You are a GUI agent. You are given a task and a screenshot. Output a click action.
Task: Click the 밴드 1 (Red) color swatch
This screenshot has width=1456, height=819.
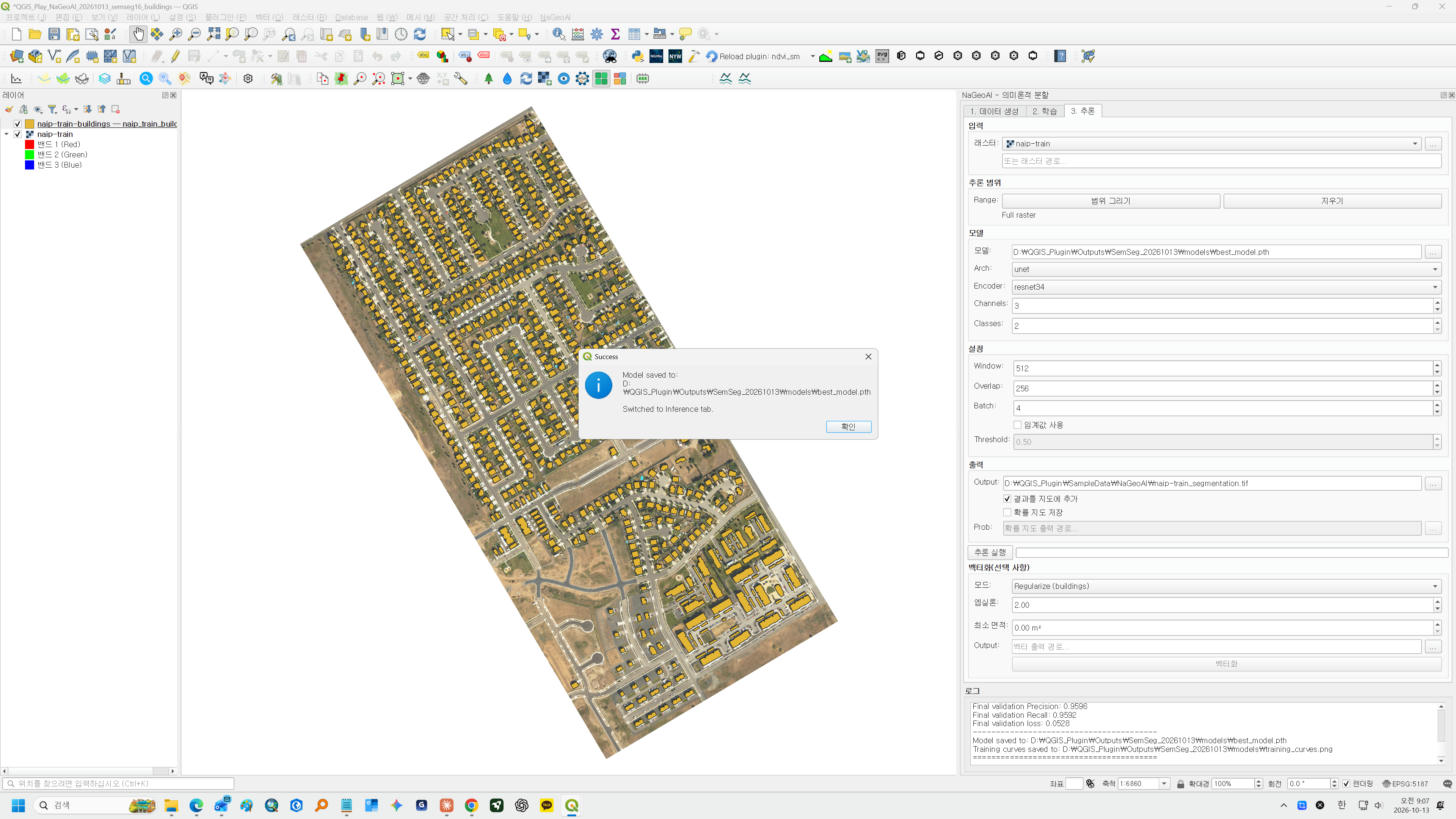[30, 145]
